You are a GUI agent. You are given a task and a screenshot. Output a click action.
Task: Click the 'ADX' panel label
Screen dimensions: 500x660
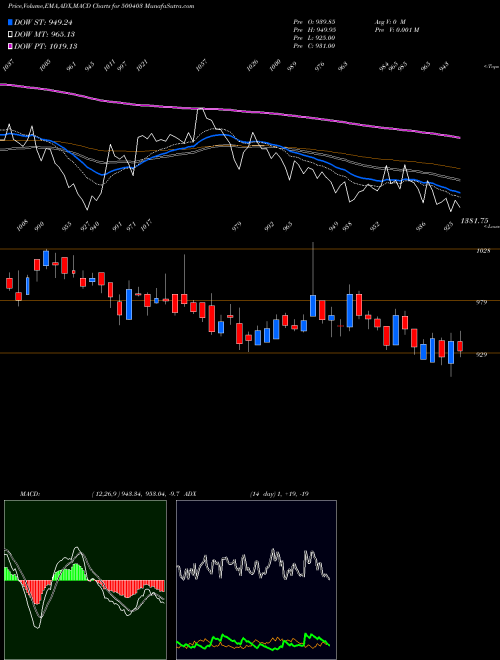(191, 494)
